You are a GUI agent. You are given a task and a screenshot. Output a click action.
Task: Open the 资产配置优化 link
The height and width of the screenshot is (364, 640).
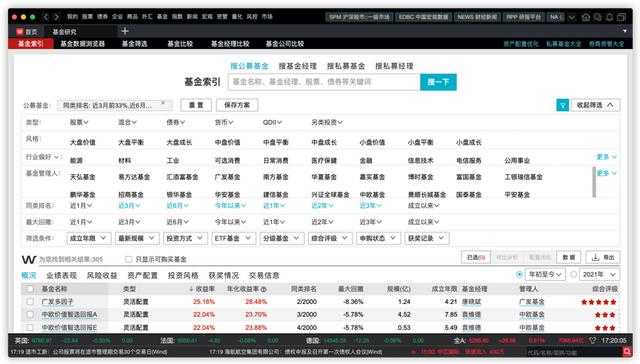[521, 44]
